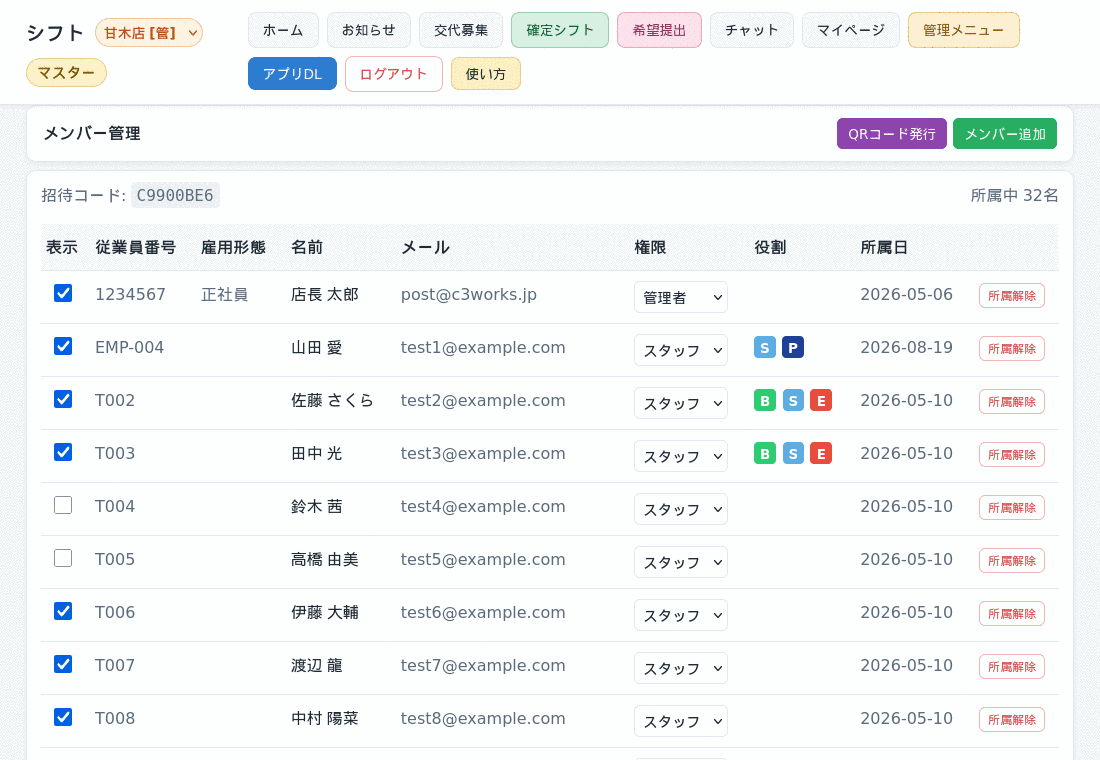Click 所属解除 for 渡辺 龍

point(1012,667)
